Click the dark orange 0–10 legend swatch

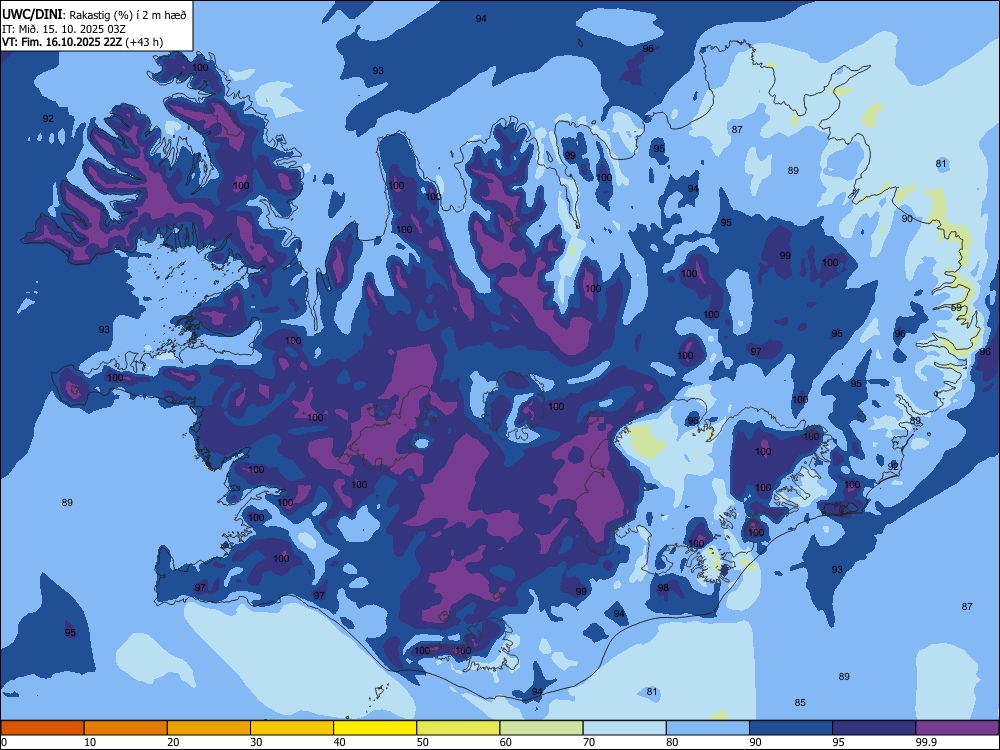pos(42,728)
